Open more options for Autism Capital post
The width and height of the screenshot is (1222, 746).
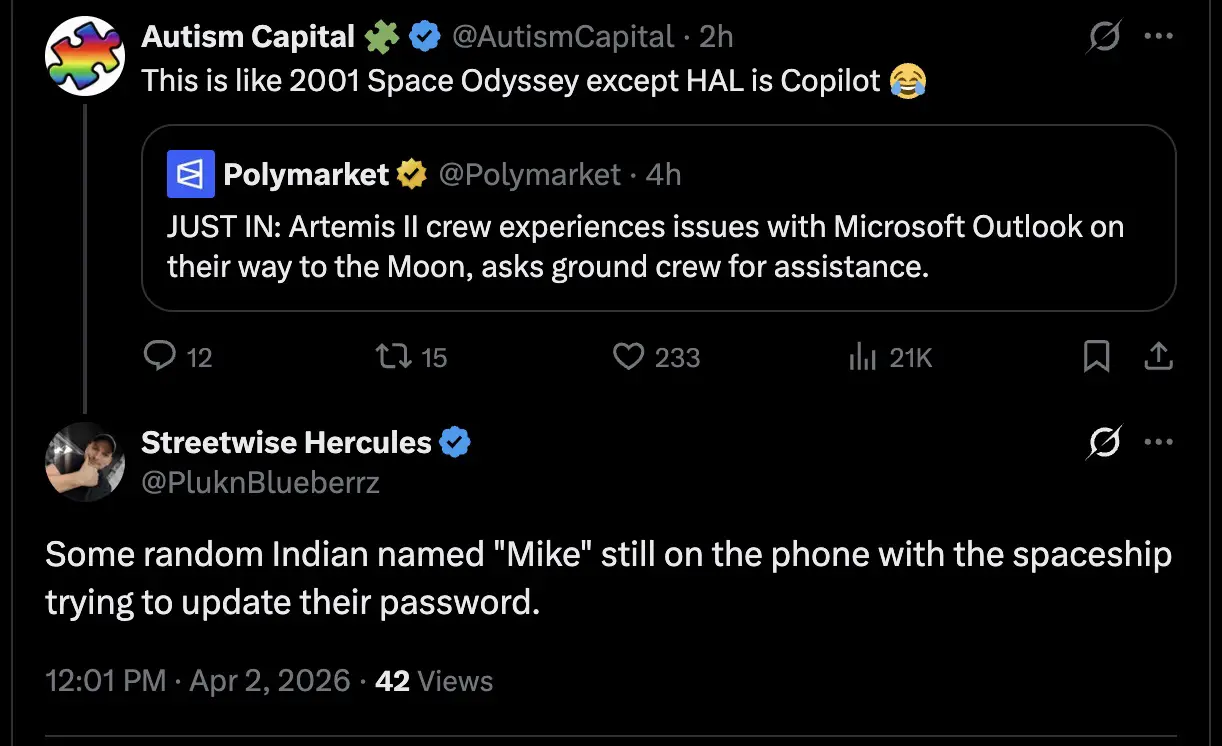1158,37
